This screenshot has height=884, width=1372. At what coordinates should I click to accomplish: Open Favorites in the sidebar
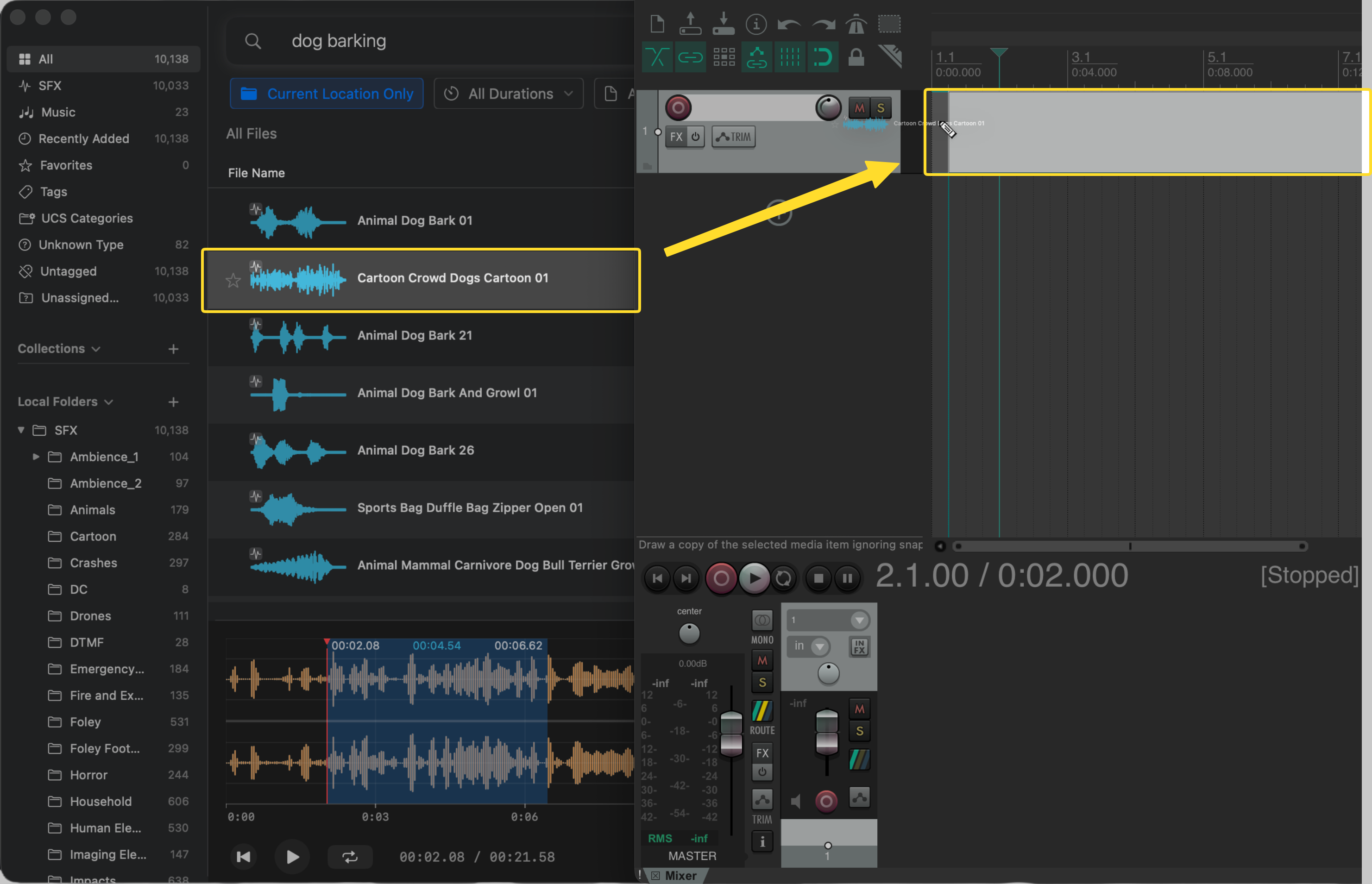point(103,165)
